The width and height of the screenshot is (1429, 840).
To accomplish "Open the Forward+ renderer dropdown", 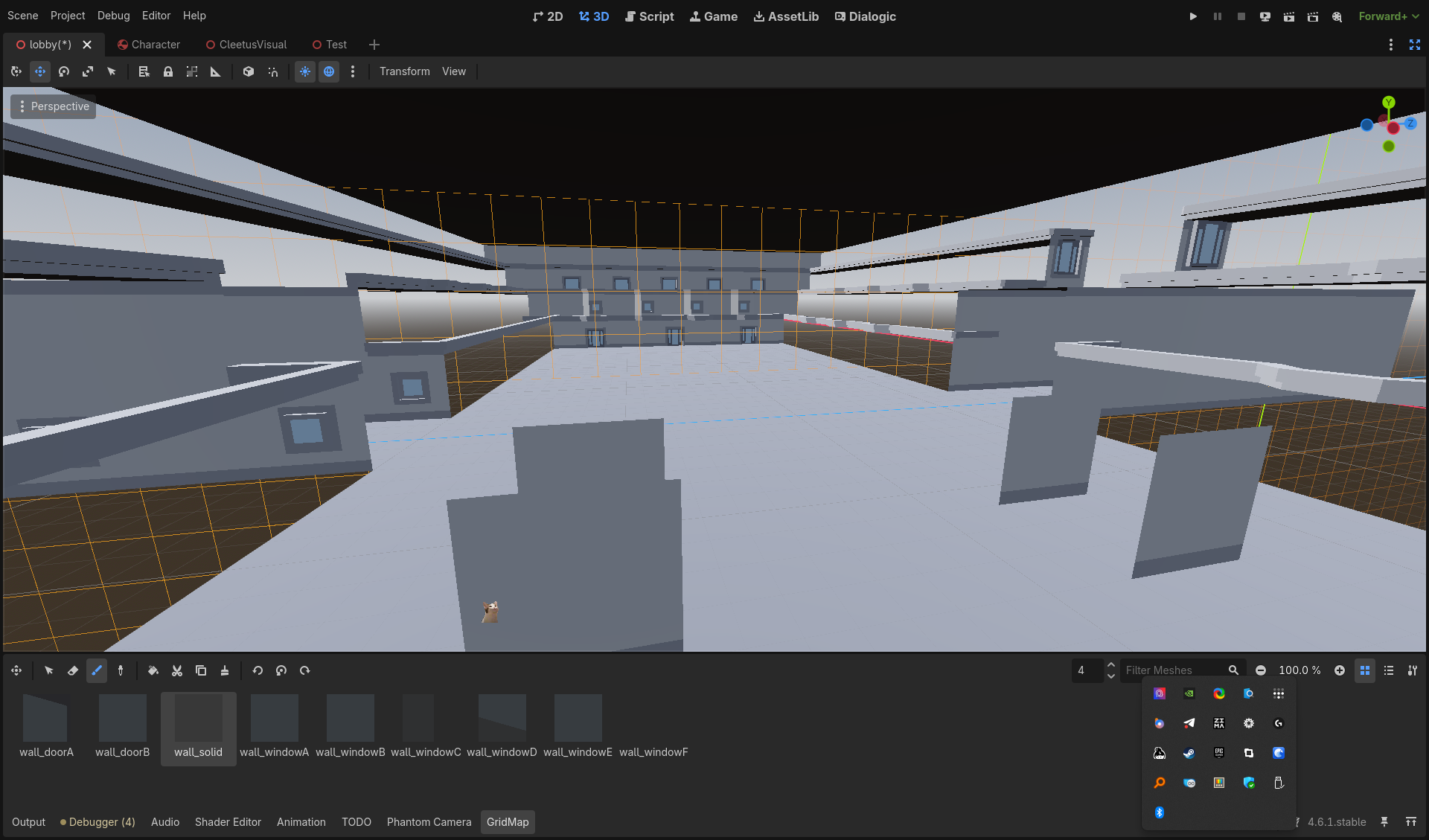I will point(1389,16).
